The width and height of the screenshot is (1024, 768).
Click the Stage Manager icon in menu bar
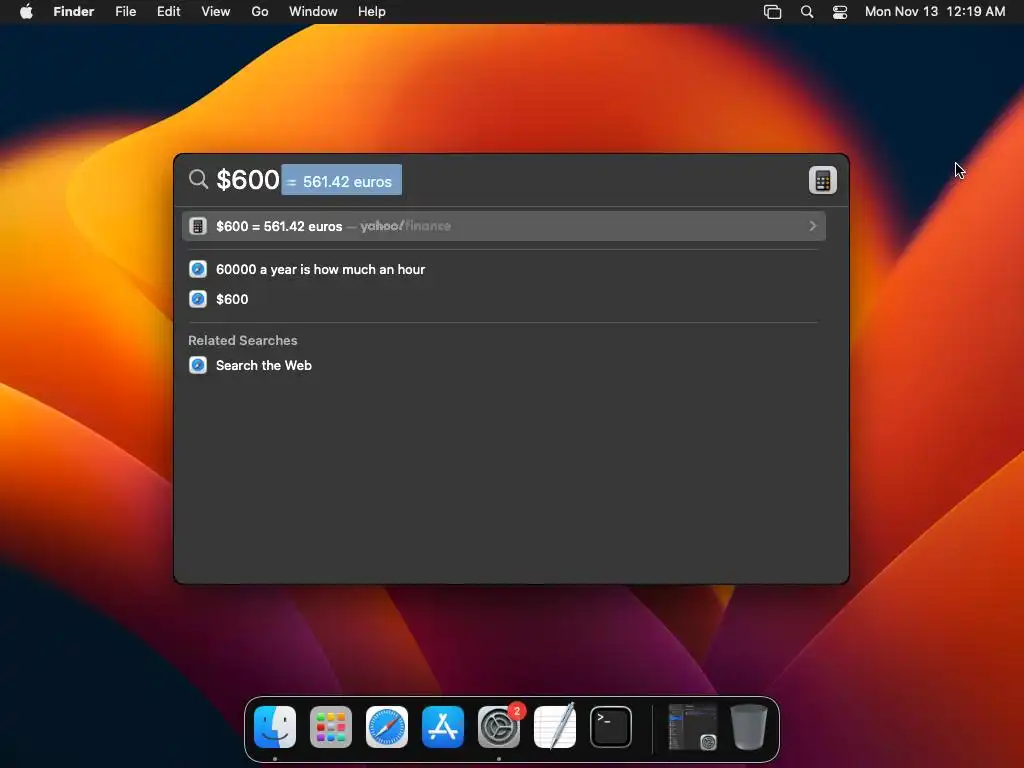tap(773, 12)
